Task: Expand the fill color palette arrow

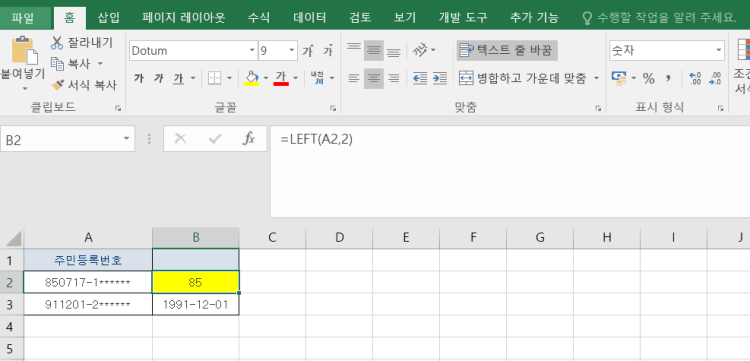Action: click(265, 78)
